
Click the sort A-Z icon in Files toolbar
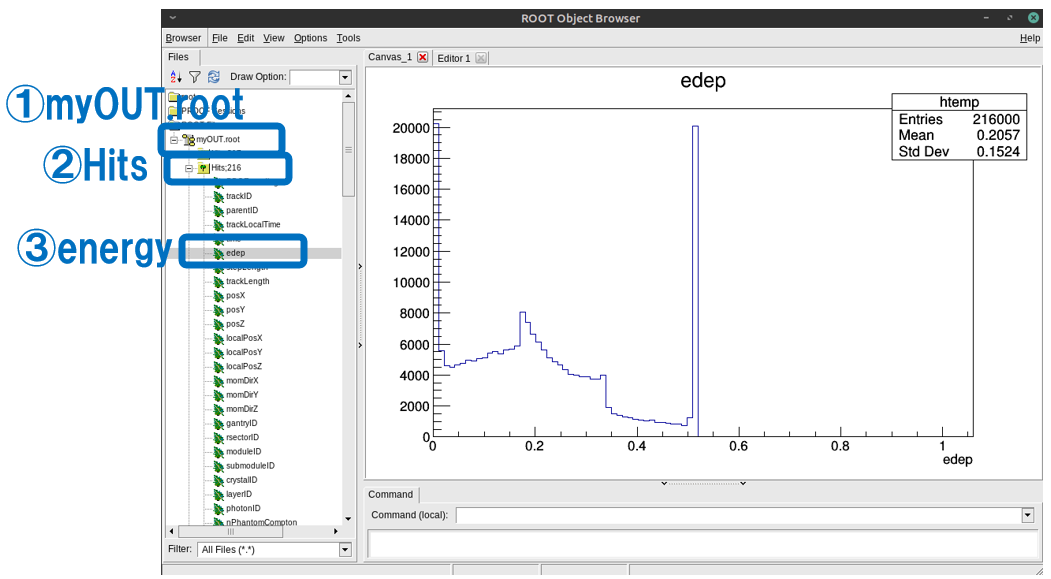[x=176, y=77]
